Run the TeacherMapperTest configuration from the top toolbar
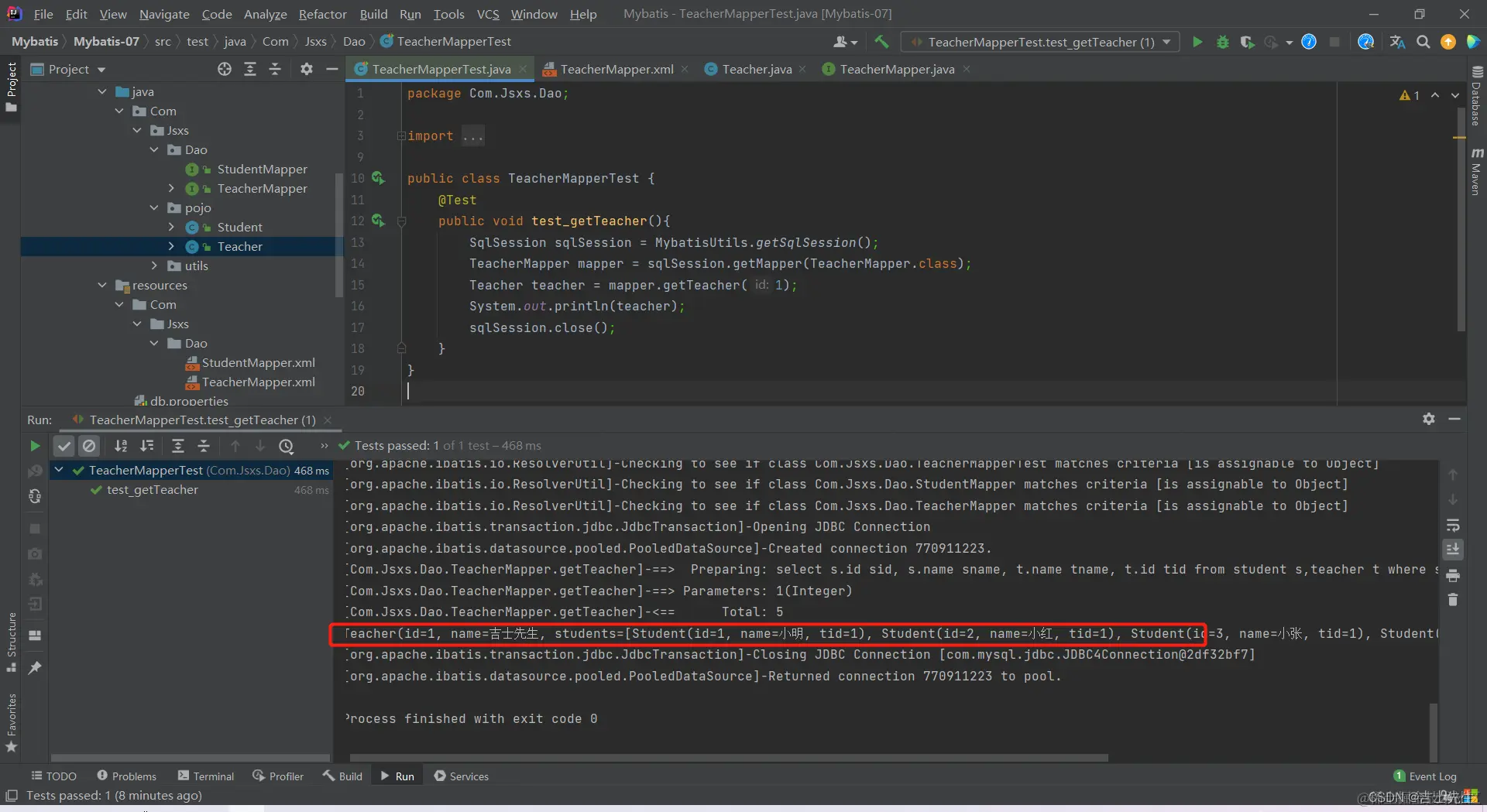Viewport: 1487px width, 812px height. tap(1197, 42)
